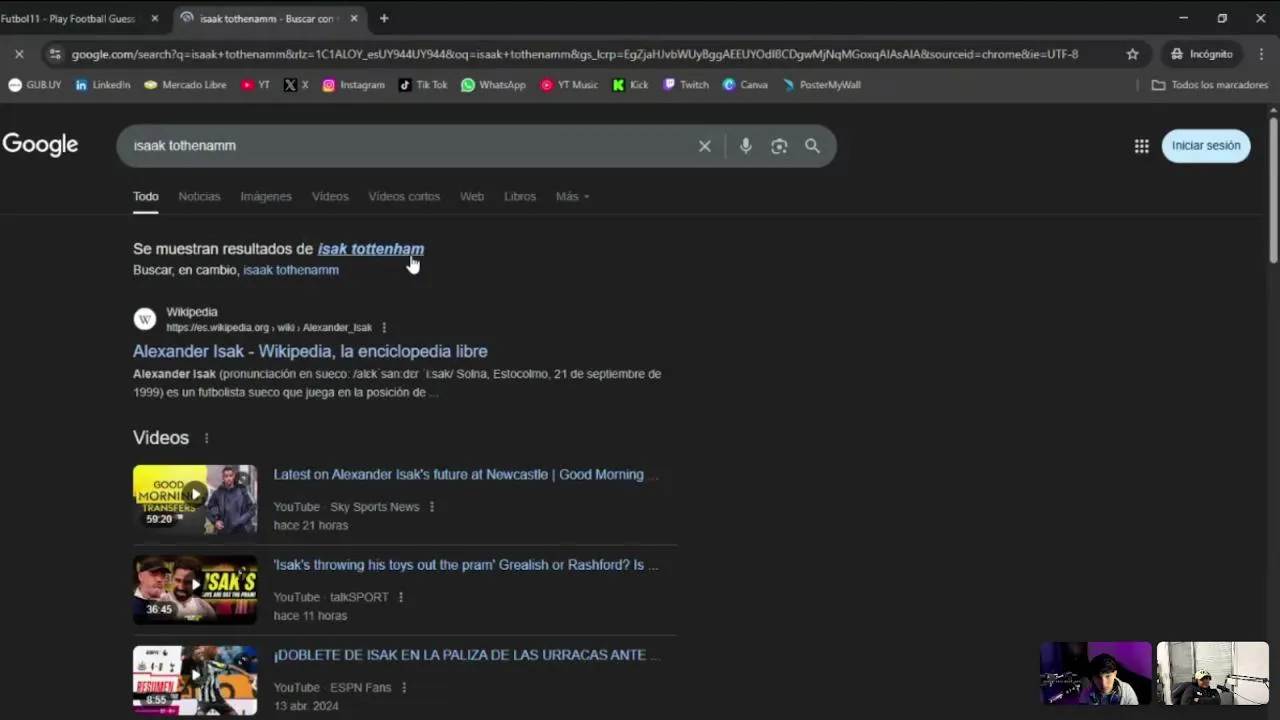Open the Instagram bookmark
Screen dimensions: 1280x720
point(353,85)
